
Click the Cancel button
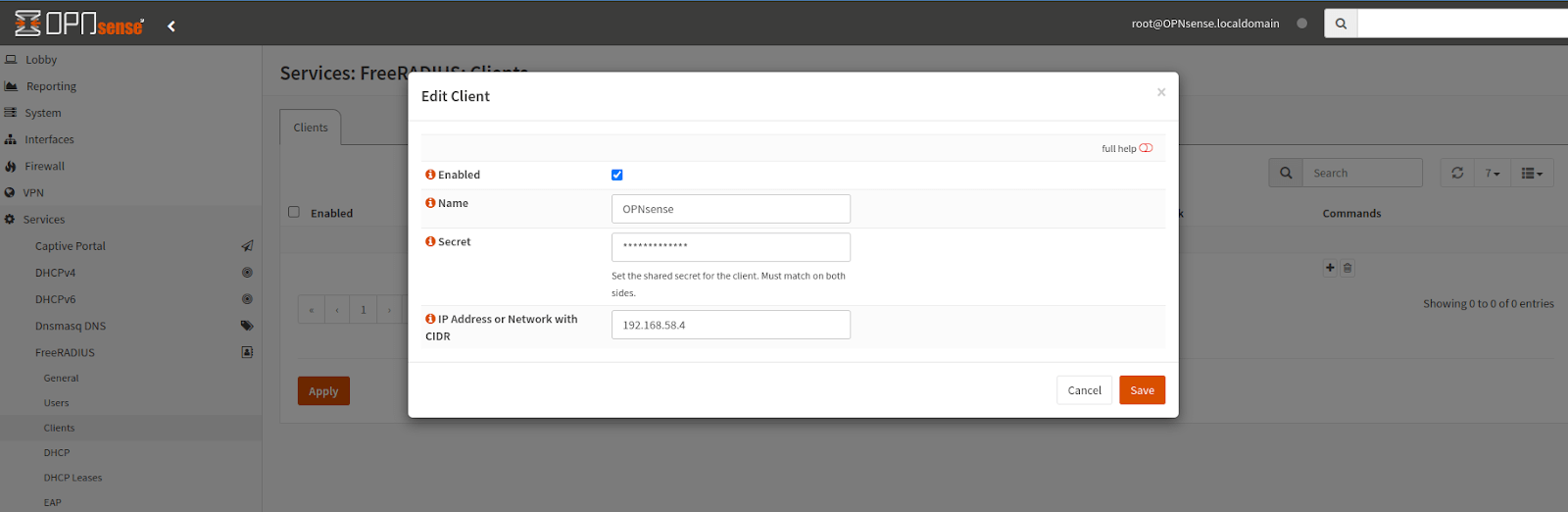click(1084, 390)
